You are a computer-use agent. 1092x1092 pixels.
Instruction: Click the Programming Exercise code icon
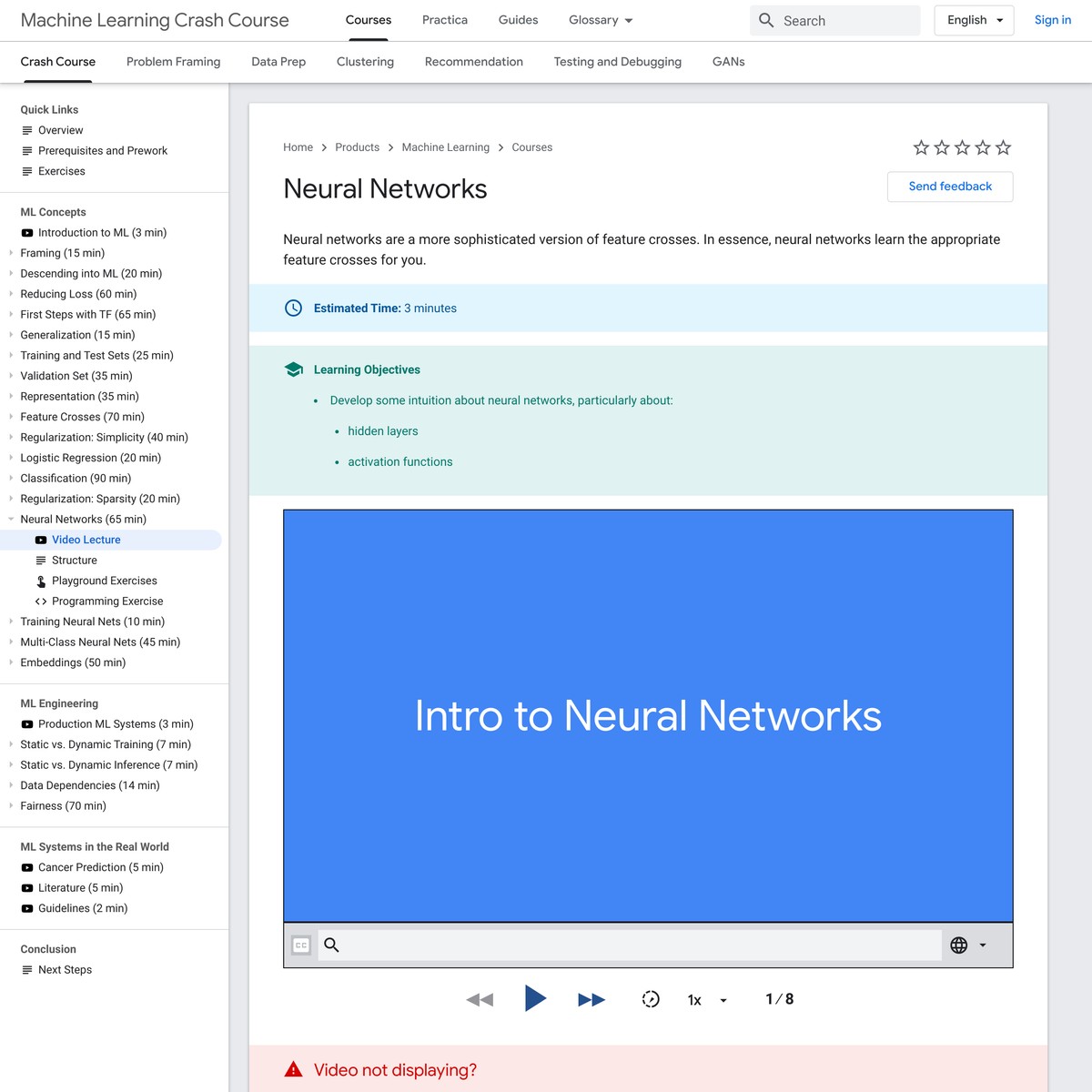40,601
